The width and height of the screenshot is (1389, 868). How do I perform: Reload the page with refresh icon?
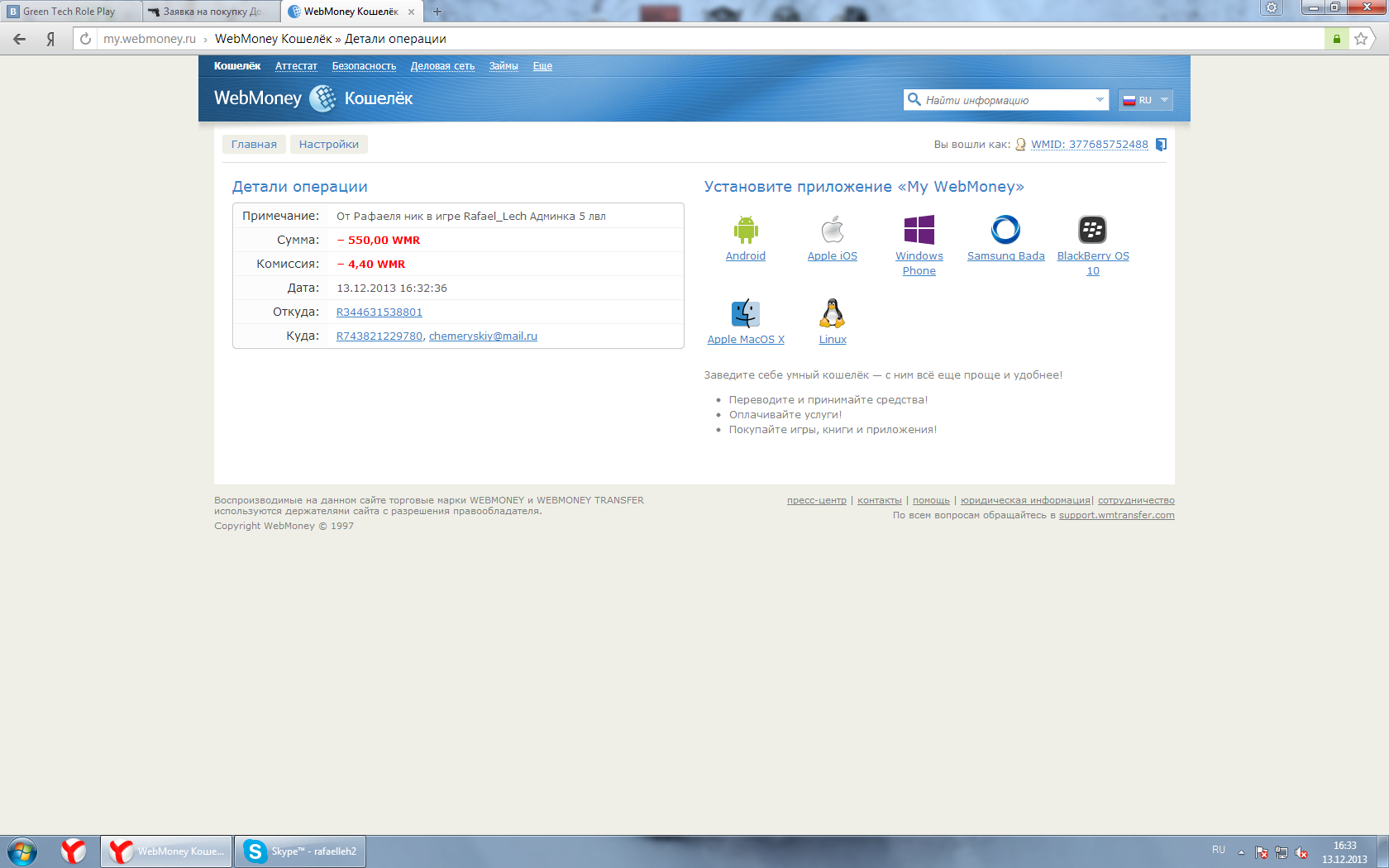pos(85,39)
